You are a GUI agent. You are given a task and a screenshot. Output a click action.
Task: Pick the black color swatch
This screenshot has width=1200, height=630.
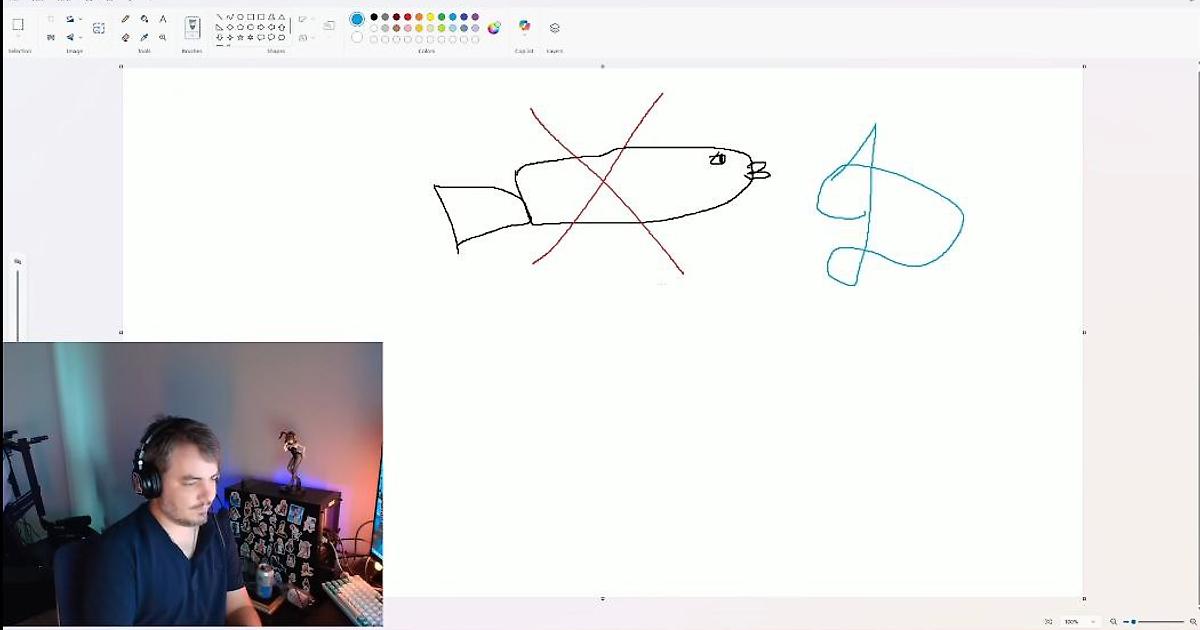tap(374, 17)
